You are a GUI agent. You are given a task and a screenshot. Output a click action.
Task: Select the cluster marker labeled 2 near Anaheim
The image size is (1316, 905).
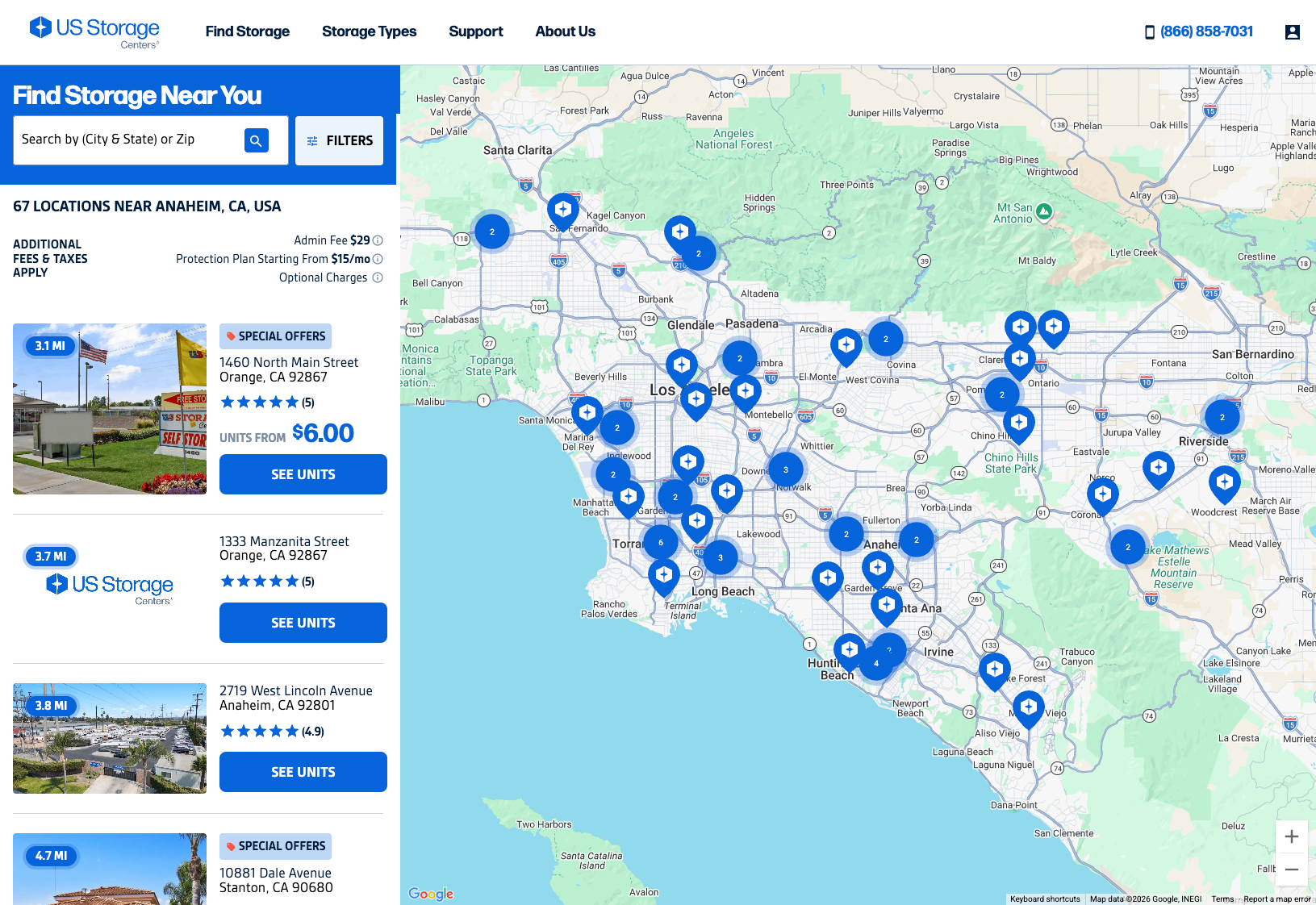pyautogui.click(x=916, y=540)
